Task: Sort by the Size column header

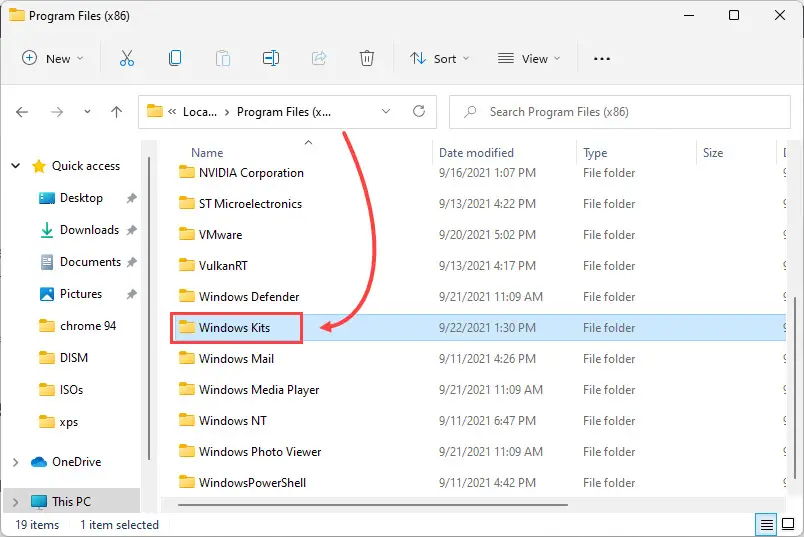Action: click(713, 153)
